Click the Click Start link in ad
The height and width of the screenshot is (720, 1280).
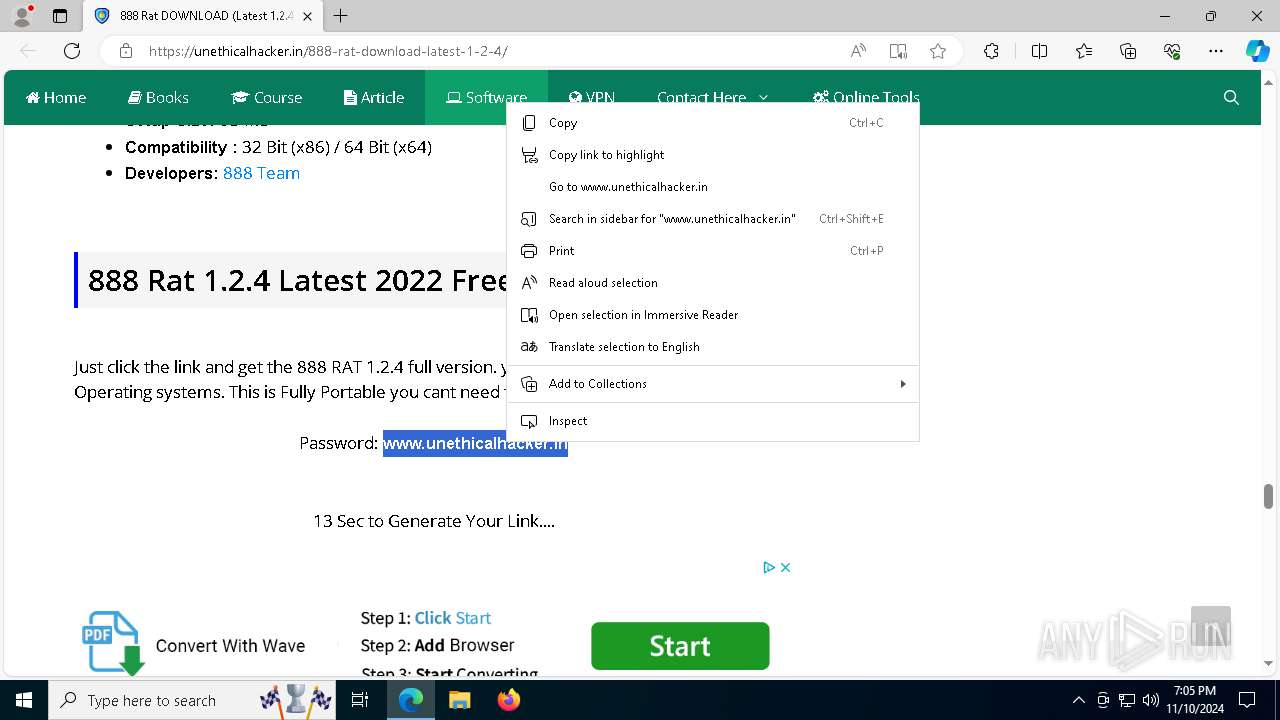point(453,618)
